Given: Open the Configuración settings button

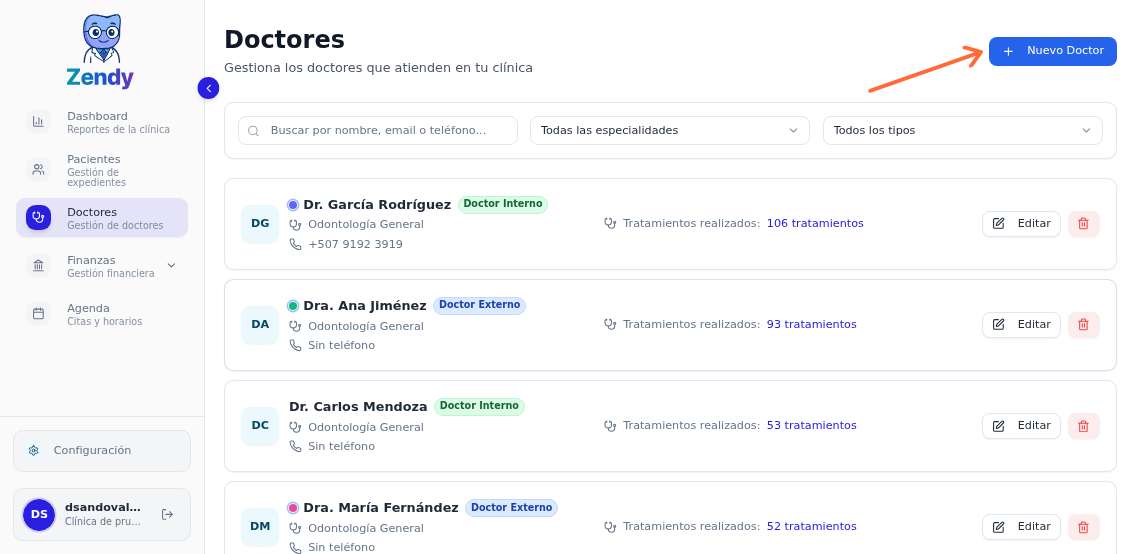Looking at the screenshot, I should pos(101,450).
